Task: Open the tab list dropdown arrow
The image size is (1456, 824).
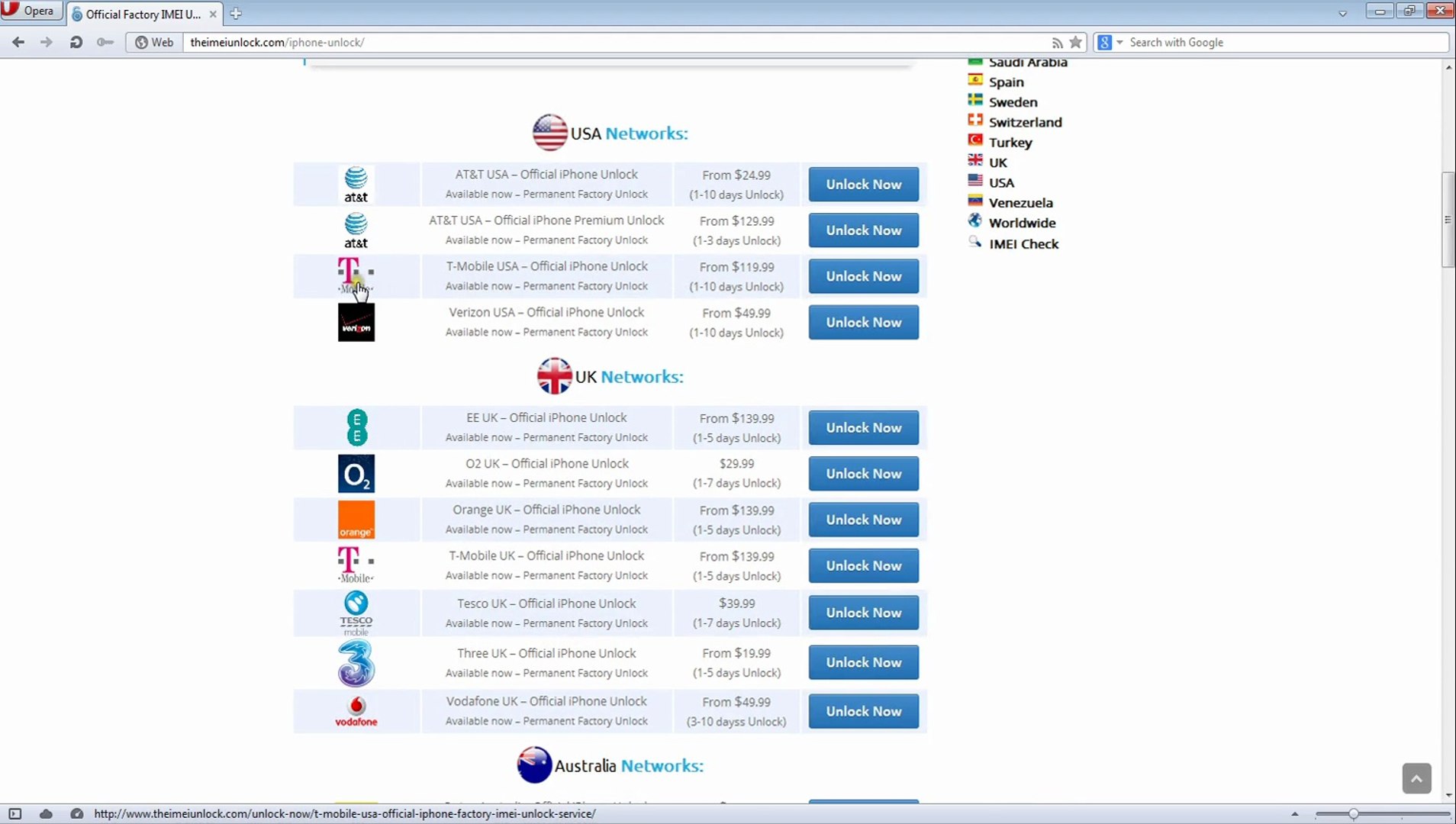Action: [1342, 14]
